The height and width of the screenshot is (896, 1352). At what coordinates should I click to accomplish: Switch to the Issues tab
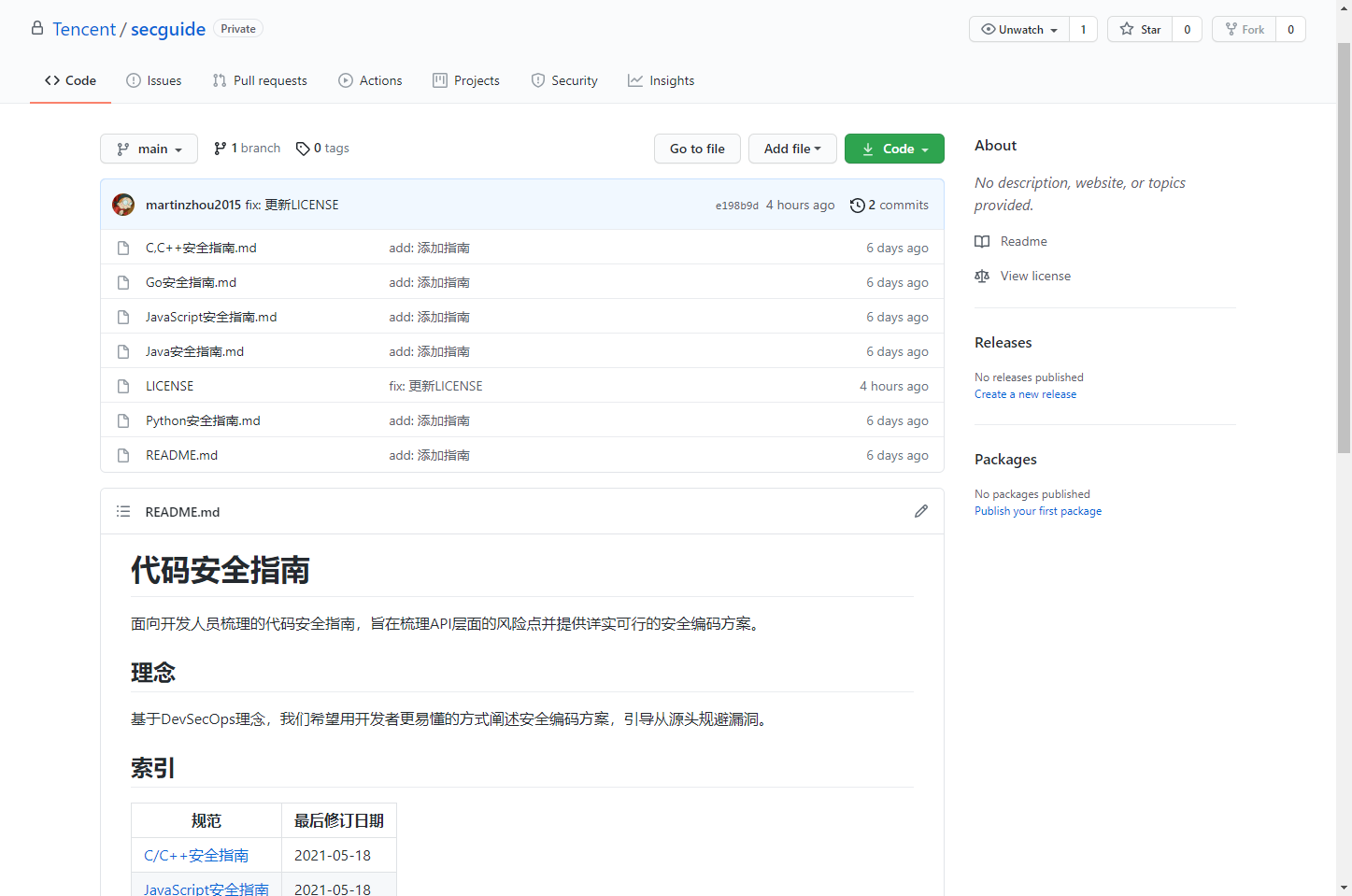click(154, 80)
